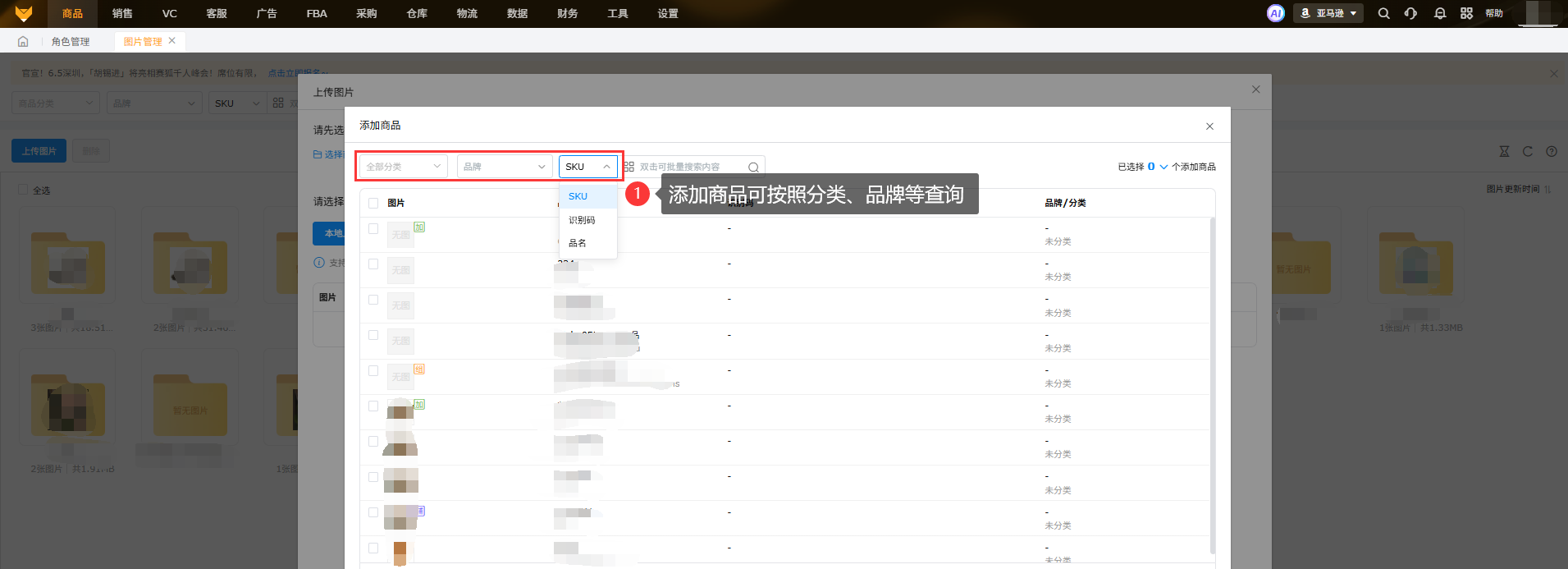
Task: Open the 工具 top menu
Action: [618, 13]
